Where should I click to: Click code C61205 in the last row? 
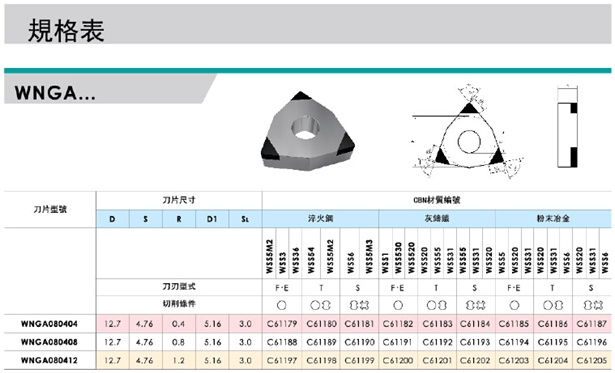pos(592,360)
